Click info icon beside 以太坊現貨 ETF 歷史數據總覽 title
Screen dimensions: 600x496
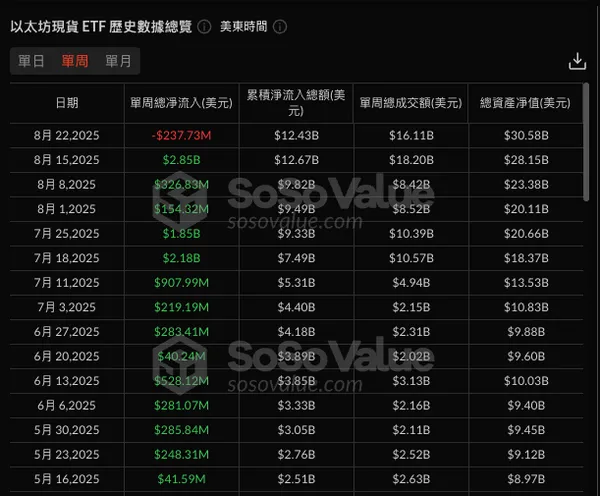(204, 26)
